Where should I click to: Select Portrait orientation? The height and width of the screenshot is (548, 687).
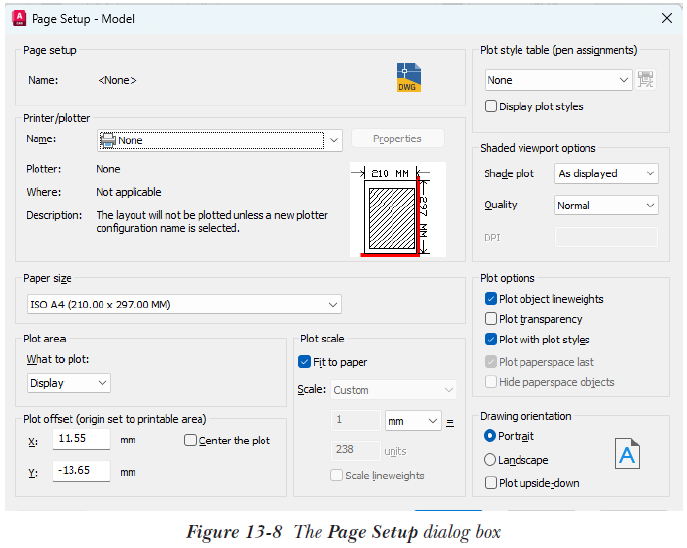pos(490,436)
